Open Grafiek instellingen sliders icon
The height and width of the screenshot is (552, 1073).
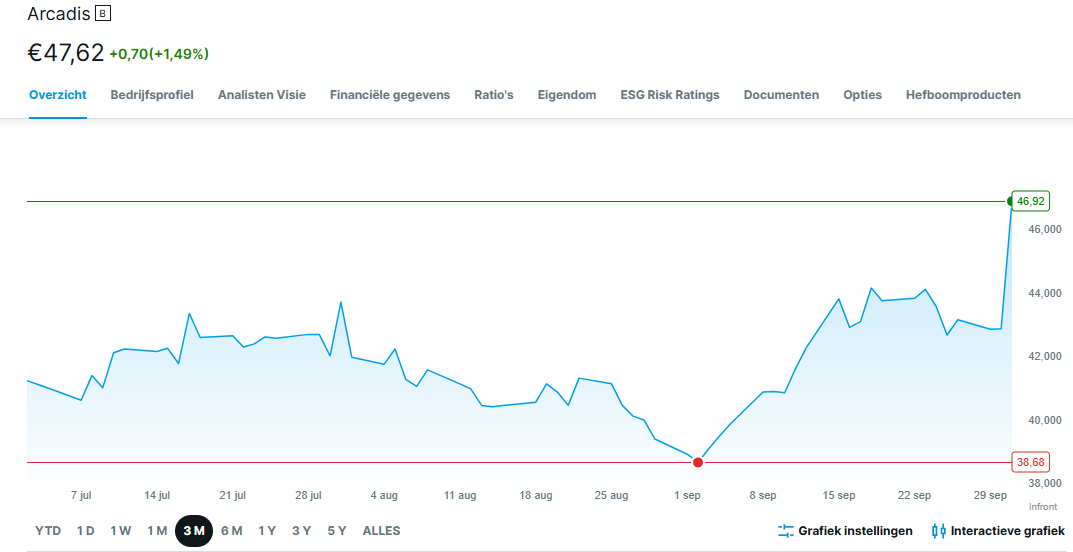(x=785, y=531)
